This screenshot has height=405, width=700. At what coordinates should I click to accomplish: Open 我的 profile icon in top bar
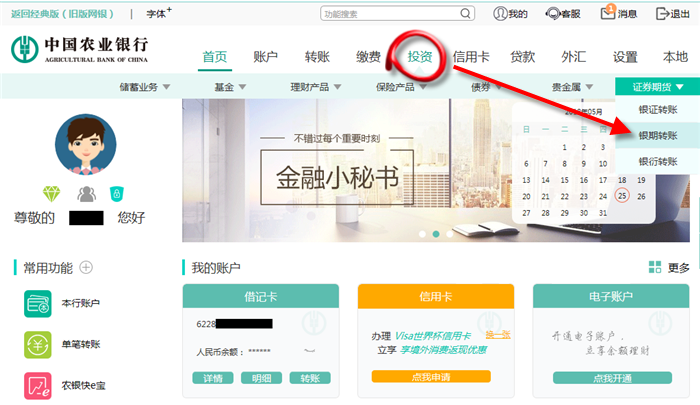pyautogui.click(x=500, y=14)
